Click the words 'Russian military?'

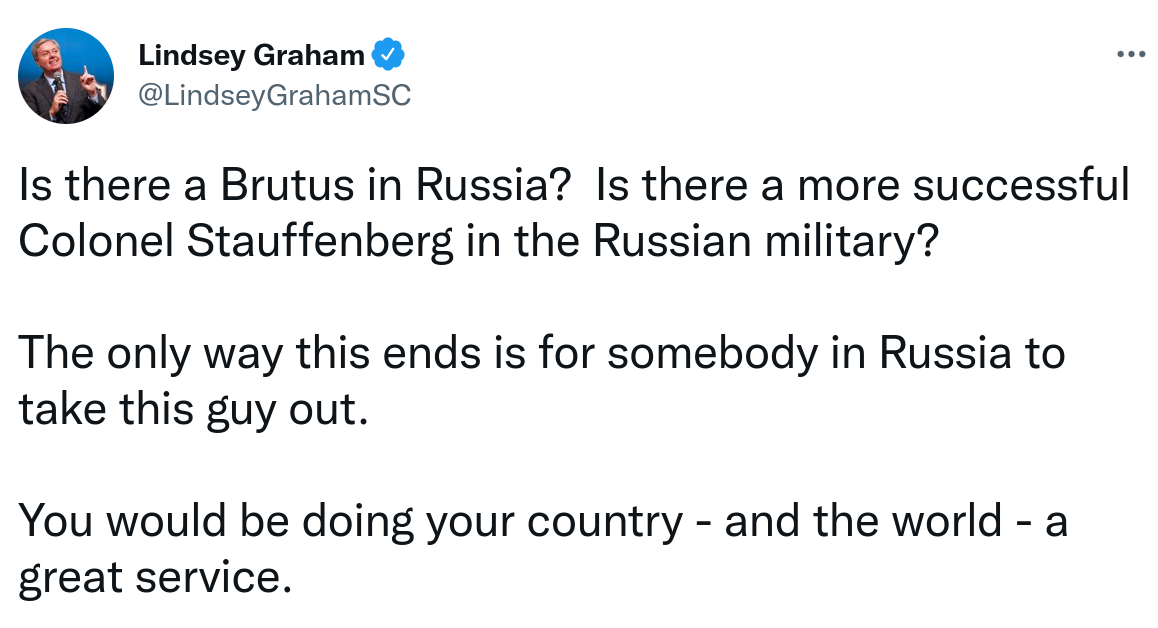(766, 241)
